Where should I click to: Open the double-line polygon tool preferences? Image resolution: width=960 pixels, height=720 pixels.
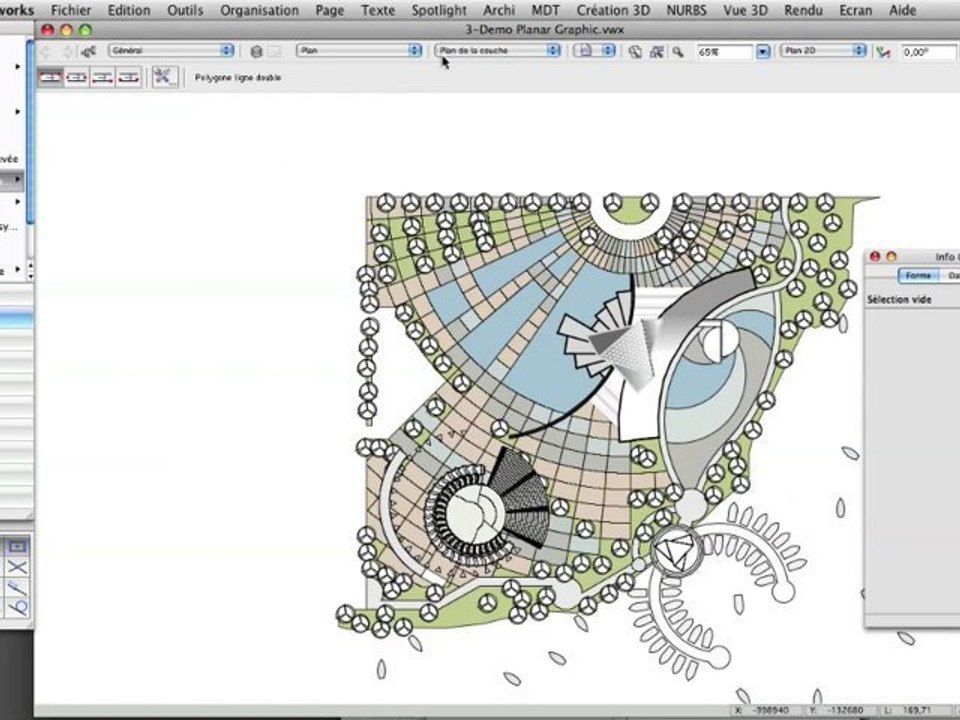165,77
